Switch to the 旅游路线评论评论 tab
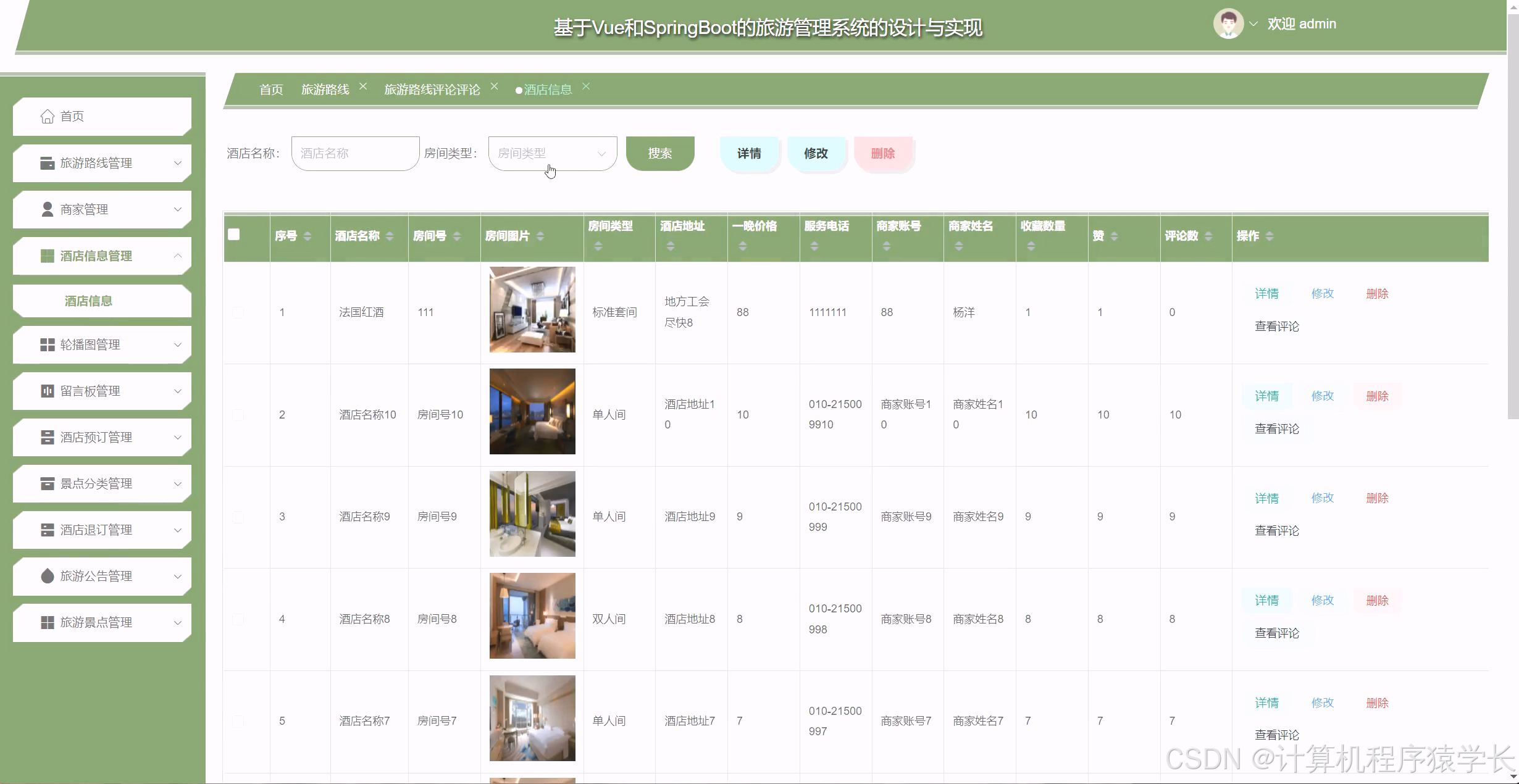The width and height of the screenshot is (1519, 784). coord(432,90)
